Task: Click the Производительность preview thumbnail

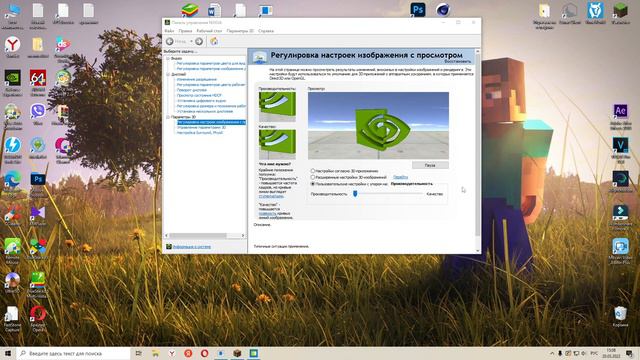Action: pos(277,106)
